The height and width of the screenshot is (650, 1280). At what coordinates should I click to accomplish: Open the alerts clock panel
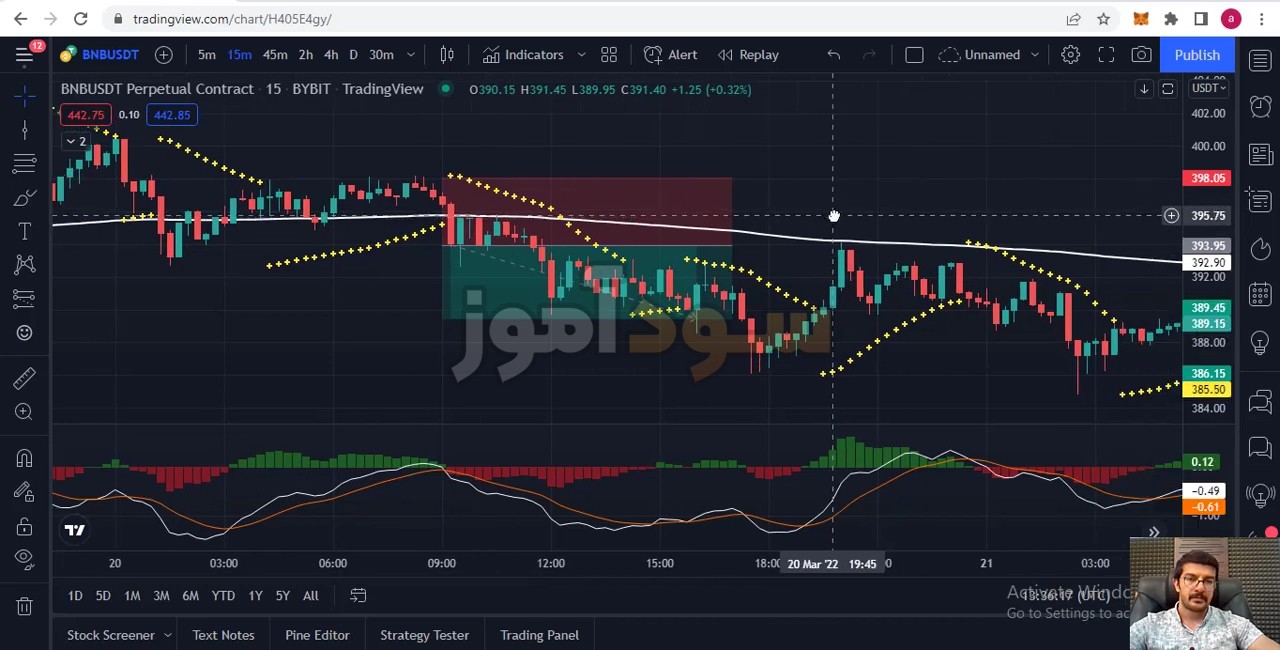click(1260, 106)
